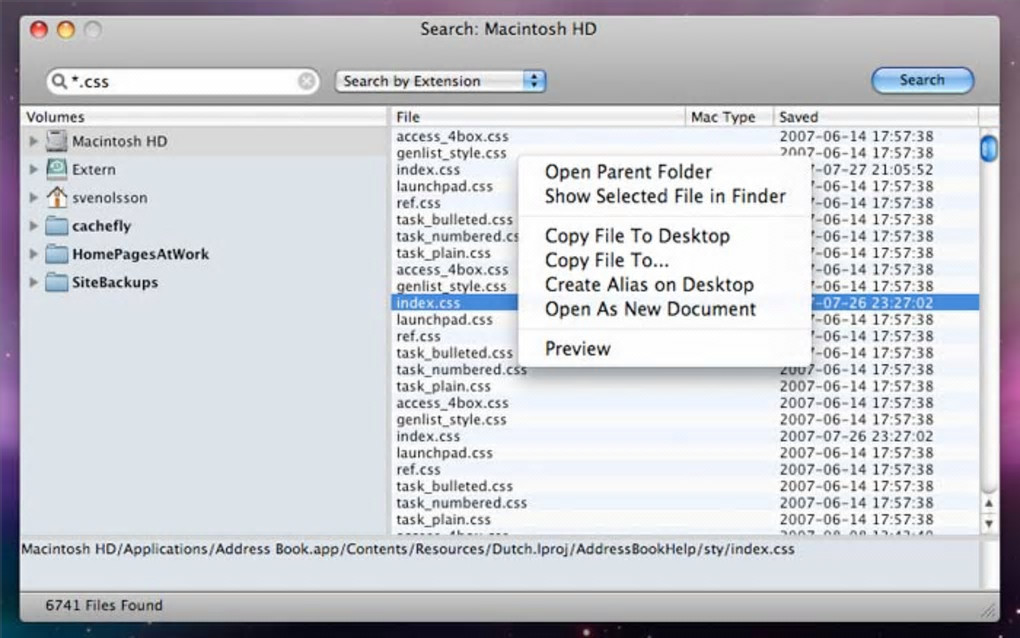Click the Volumes column header
Screen dimensions: 1020x638
pyautogui.click(x=204, y=117)
